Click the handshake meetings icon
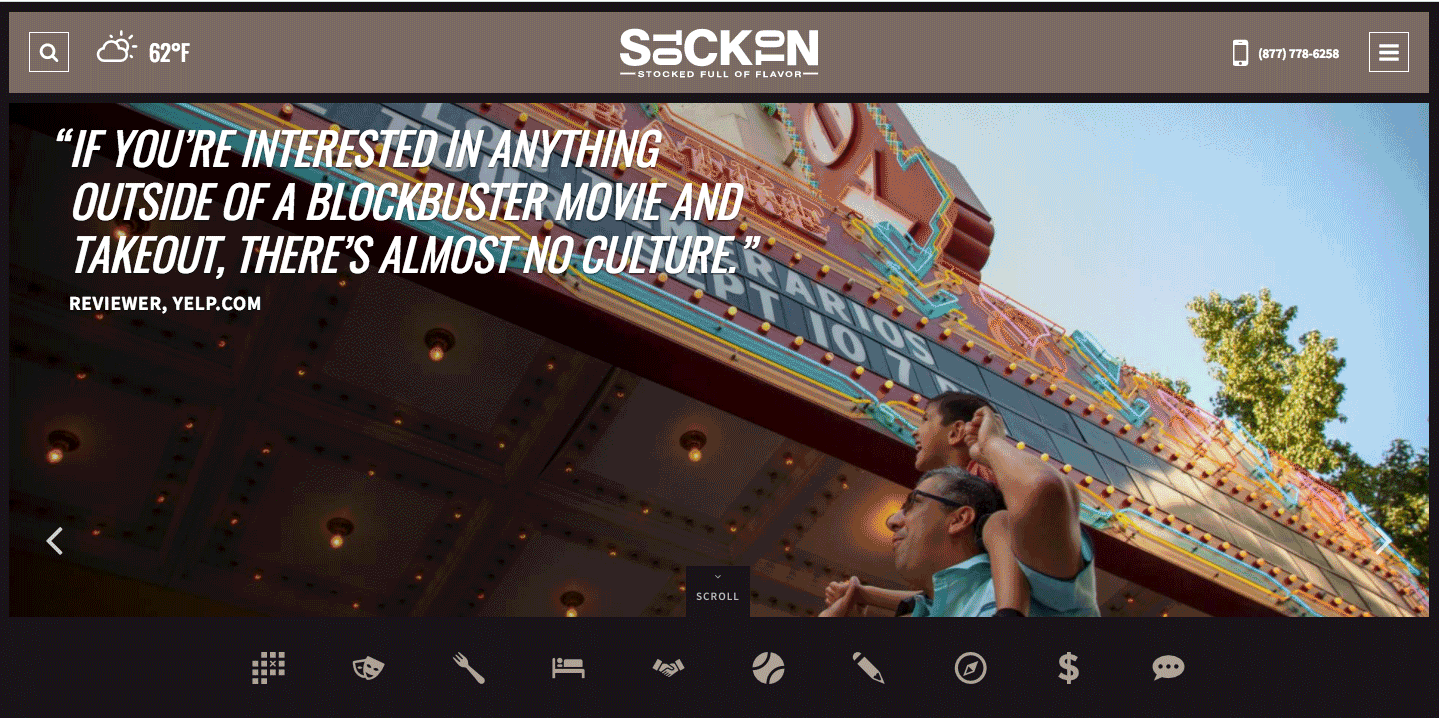Image resolution: width=1440 pixels, height=718 pixels. [x=669, y=668]
